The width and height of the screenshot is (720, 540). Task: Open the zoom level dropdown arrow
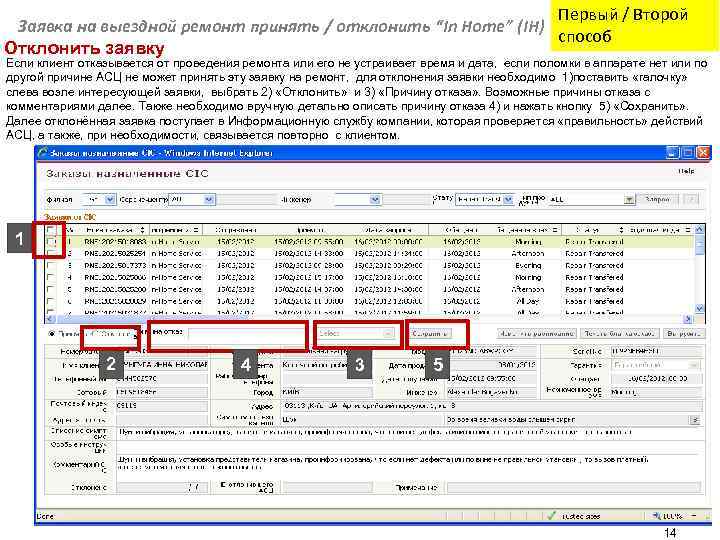tap(693, 516)
